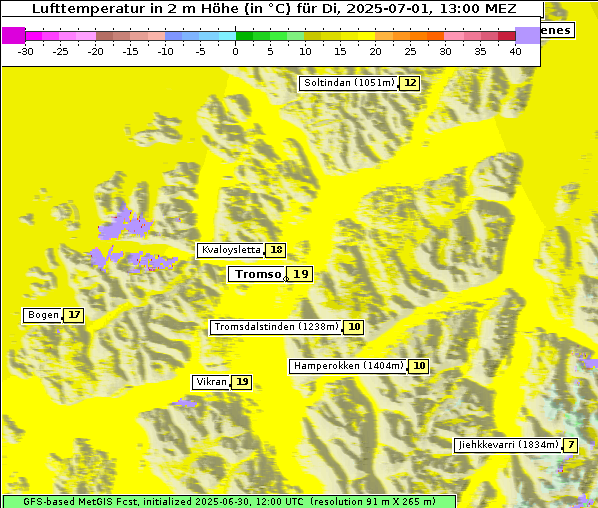598x508 pixels.
Task: Click the GFS-based MetGIS forecast footer
Action: tap(229, 501)
